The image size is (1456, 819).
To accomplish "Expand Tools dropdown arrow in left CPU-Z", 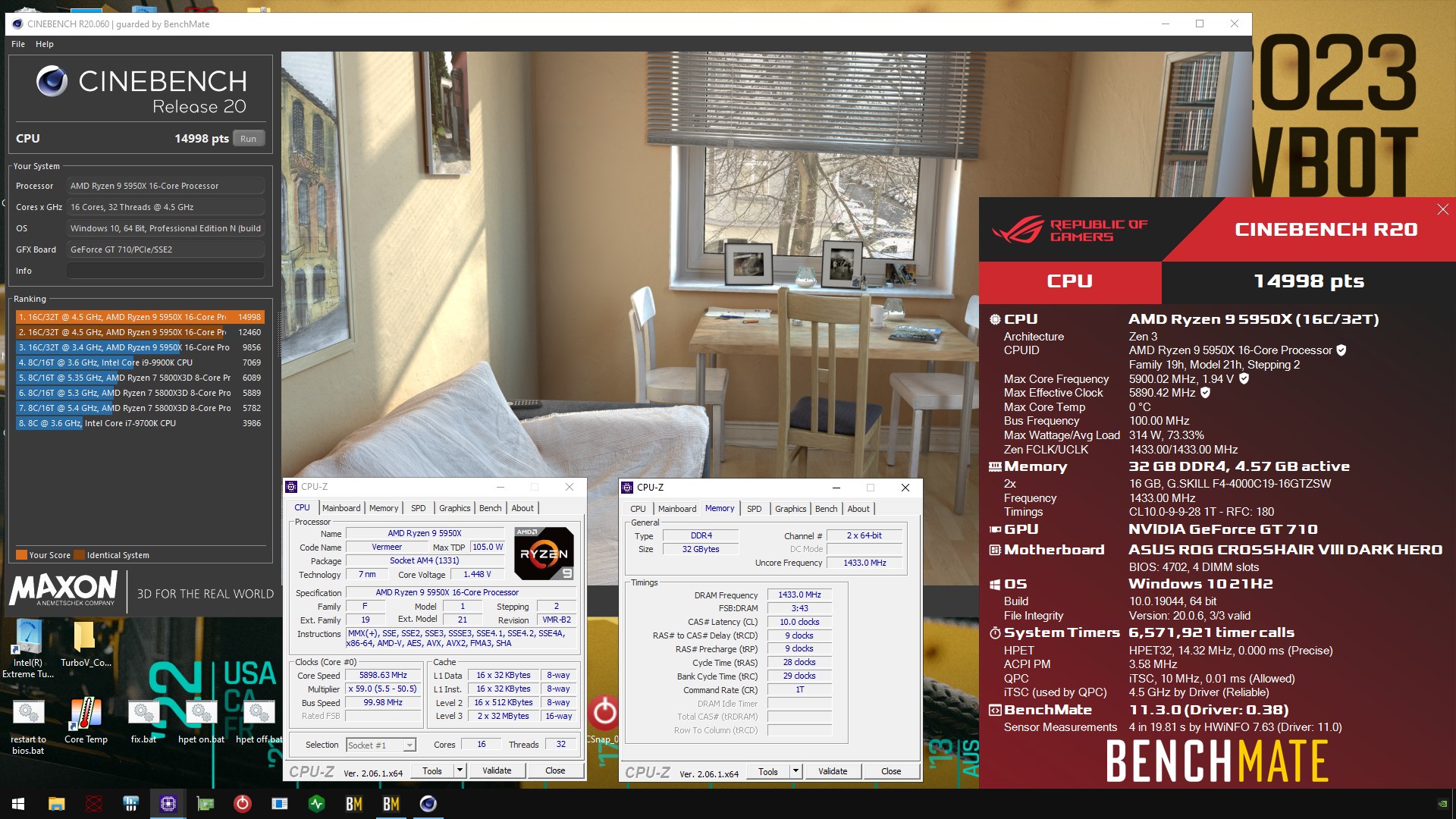I will pyautogui.click(x=459, y=770).
